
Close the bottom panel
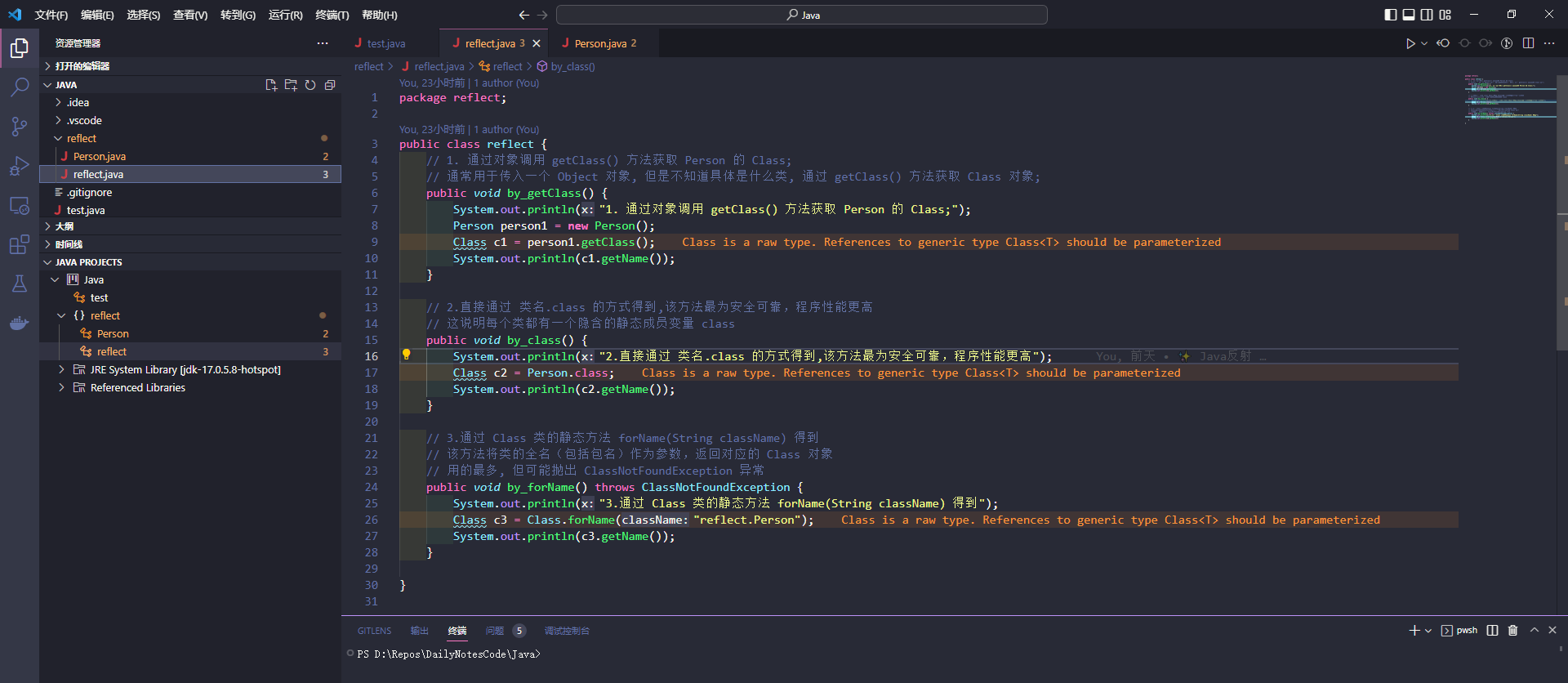[1552, 630]
